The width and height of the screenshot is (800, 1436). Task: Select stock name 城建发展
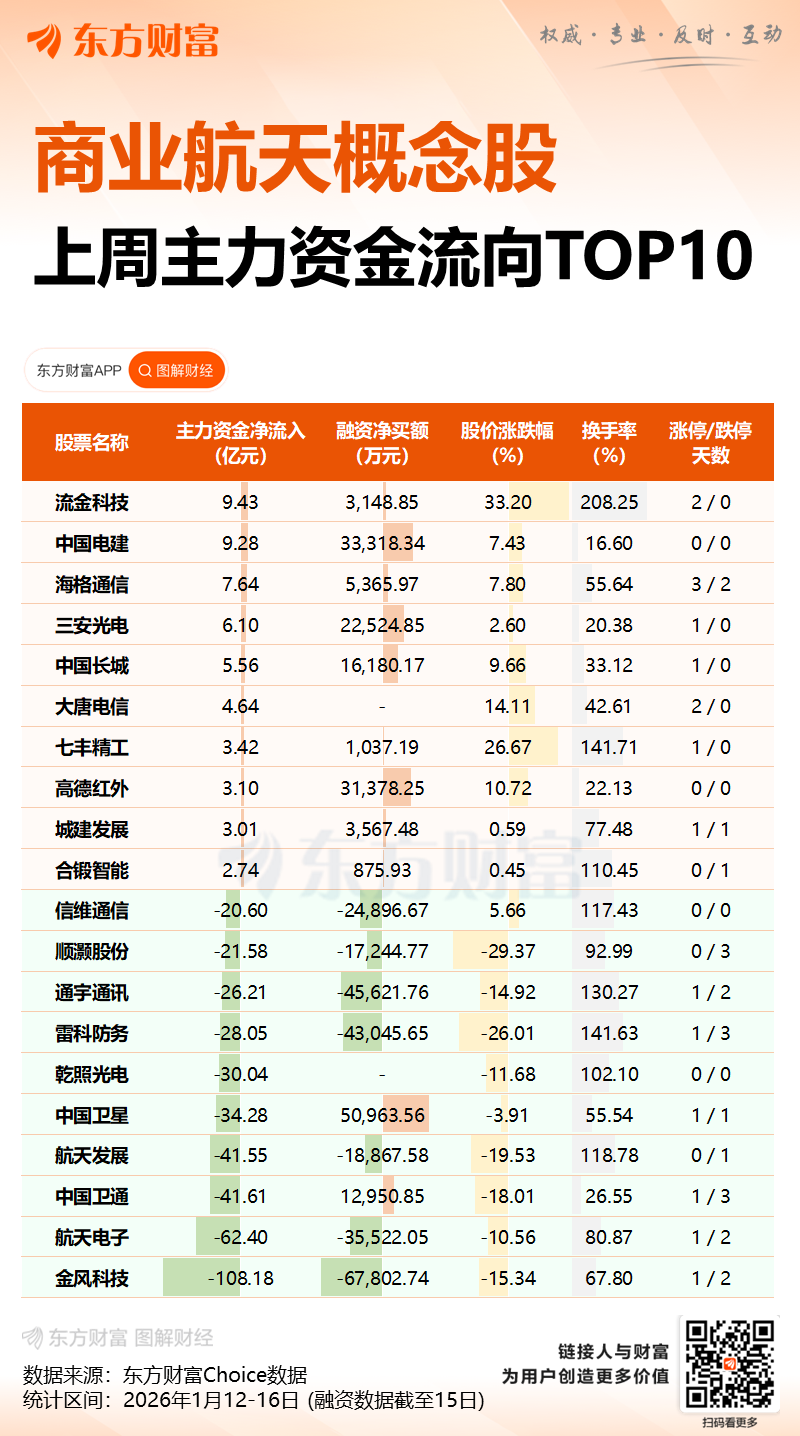91,829
